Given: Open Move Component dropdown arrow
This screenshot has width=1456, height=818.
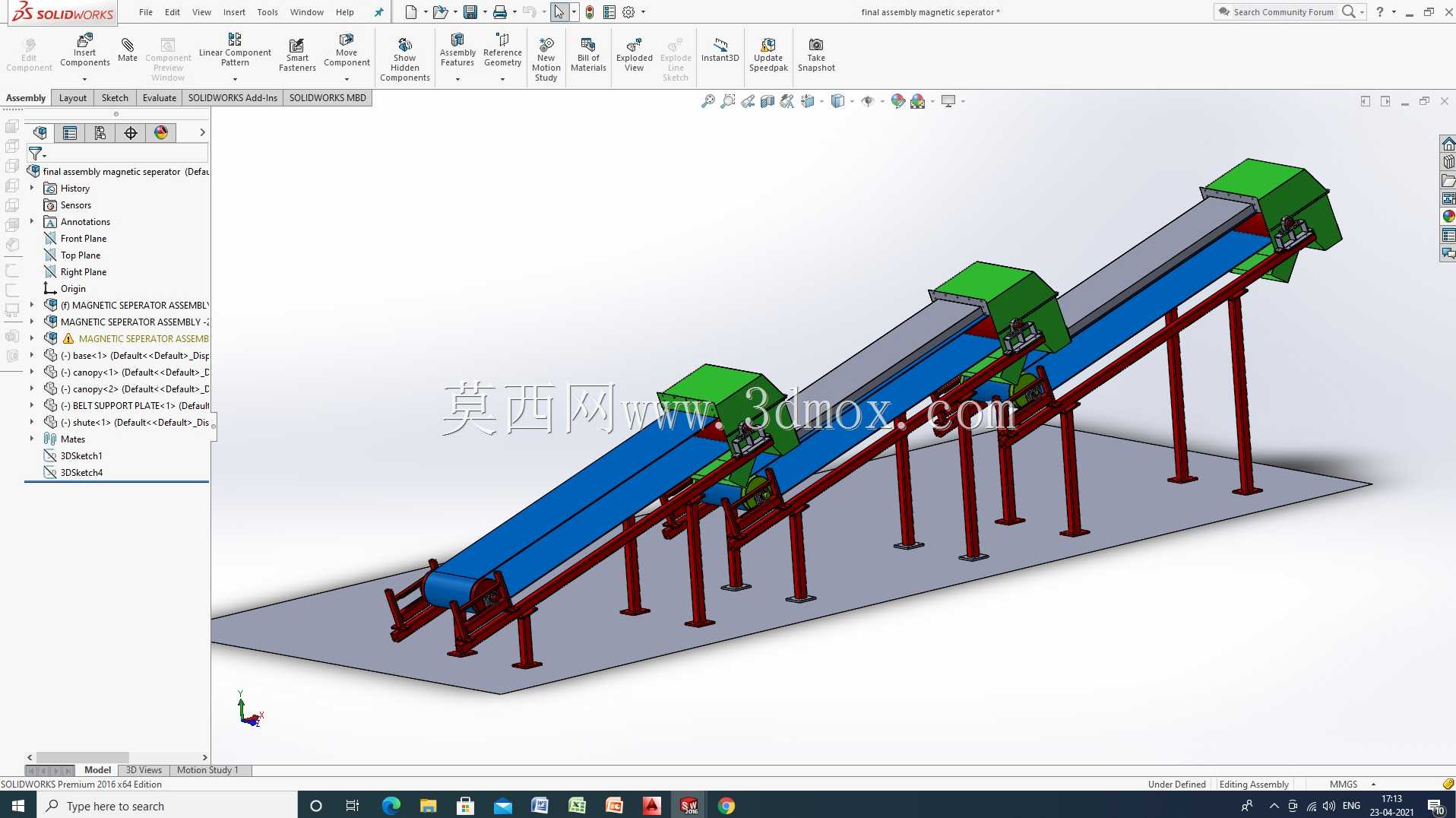Looking at the screenshot, I should 347,79.
